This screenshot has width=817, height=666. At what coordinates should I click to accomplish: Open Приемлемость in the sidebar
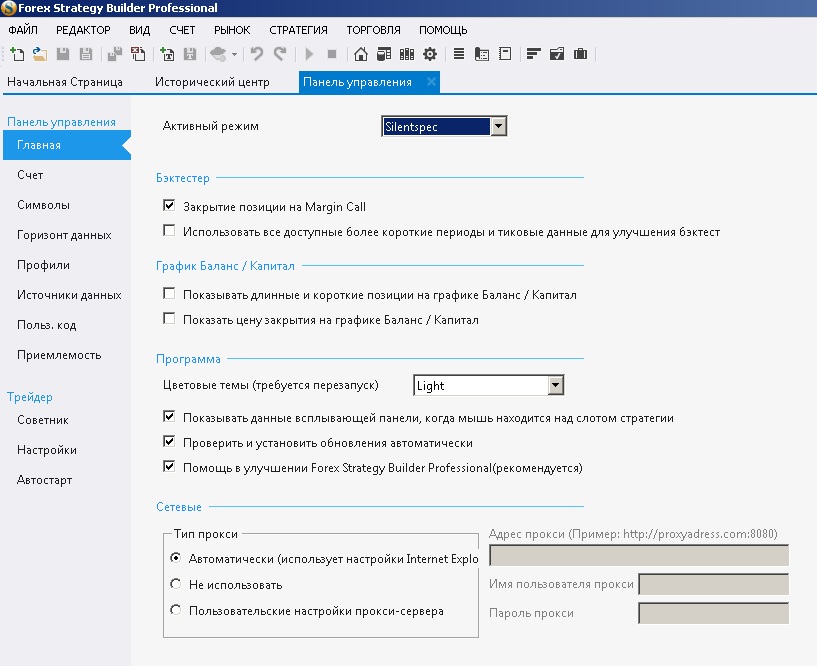click(59, 355)
